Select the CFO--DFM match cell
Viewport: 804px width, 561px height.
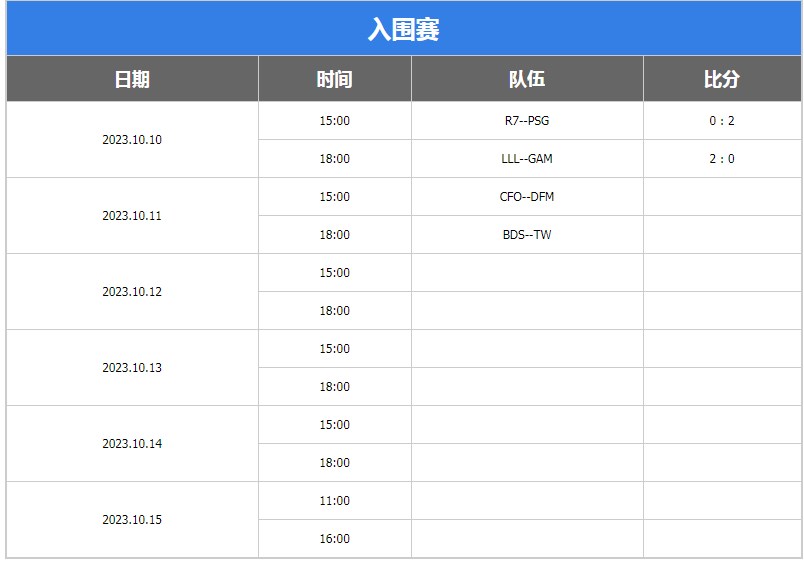point(527,197)
